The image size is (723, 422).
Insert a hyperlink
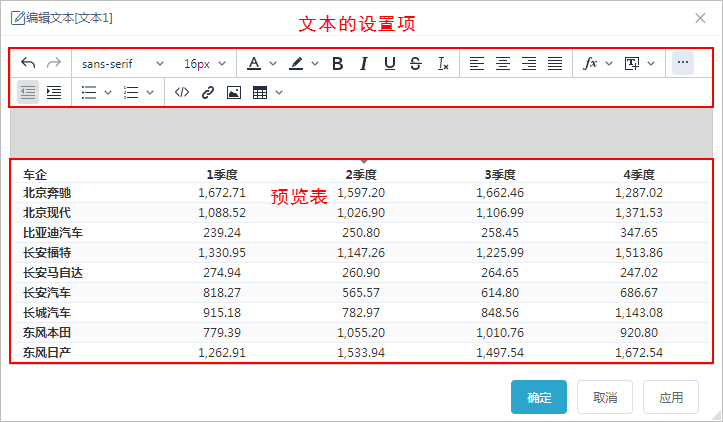pyautogui.click(x=208, y=92)
